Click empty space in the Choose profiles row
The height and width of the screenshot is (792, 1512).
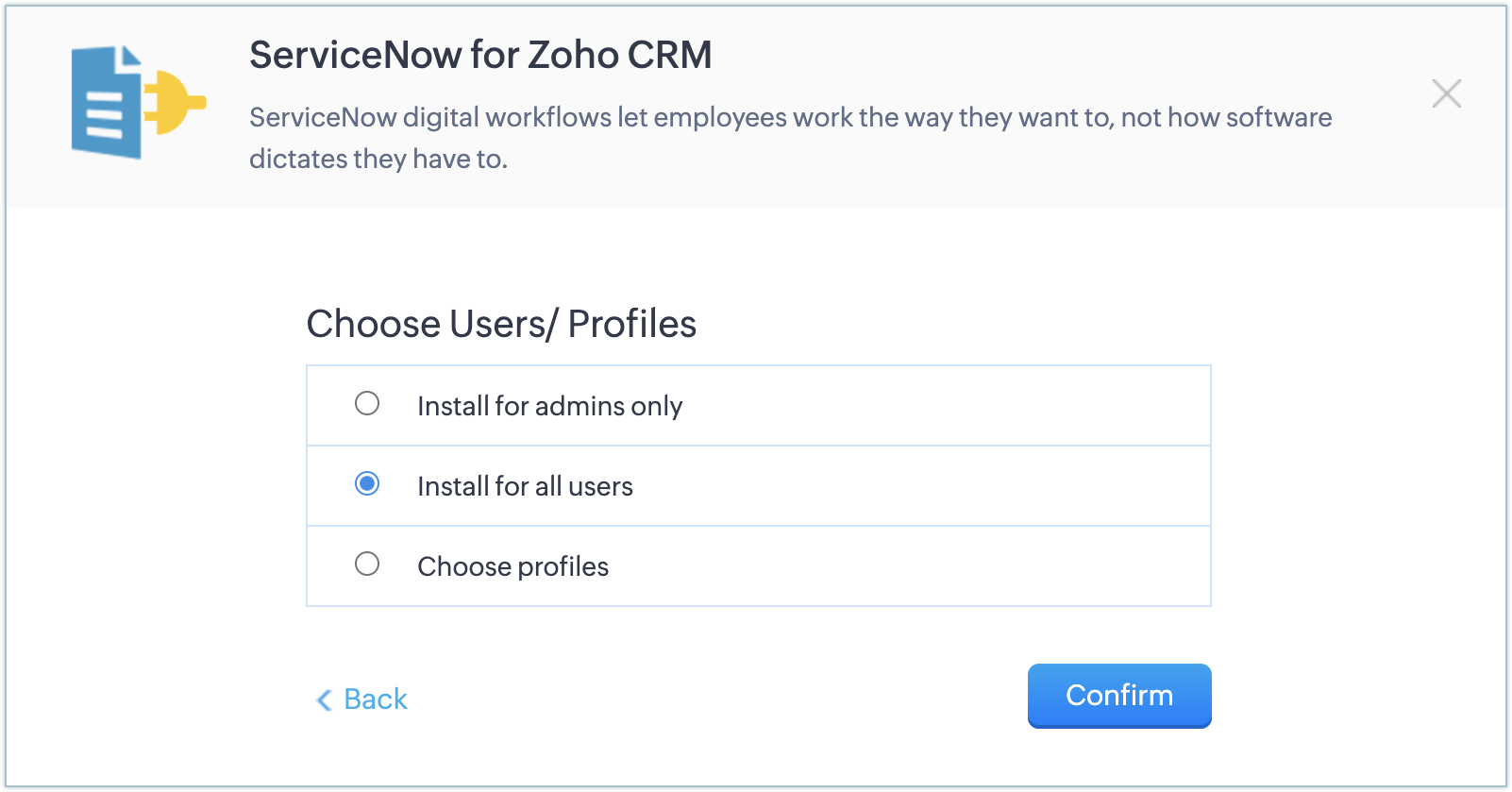(944, 566)
